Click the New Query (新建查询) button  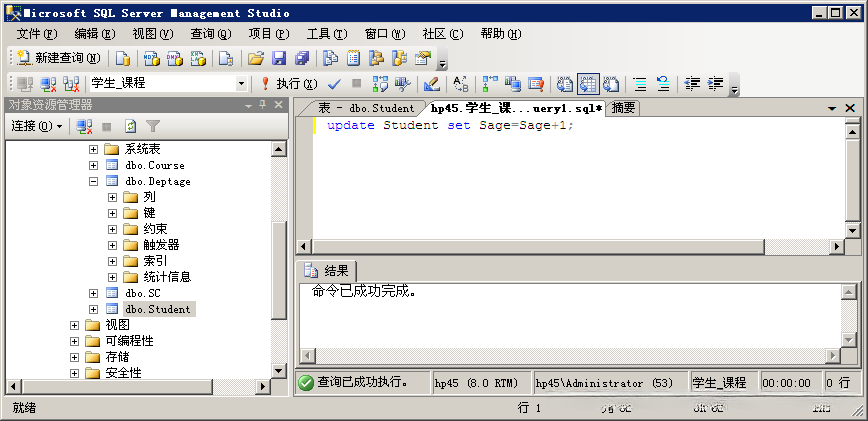pos(59,58)
